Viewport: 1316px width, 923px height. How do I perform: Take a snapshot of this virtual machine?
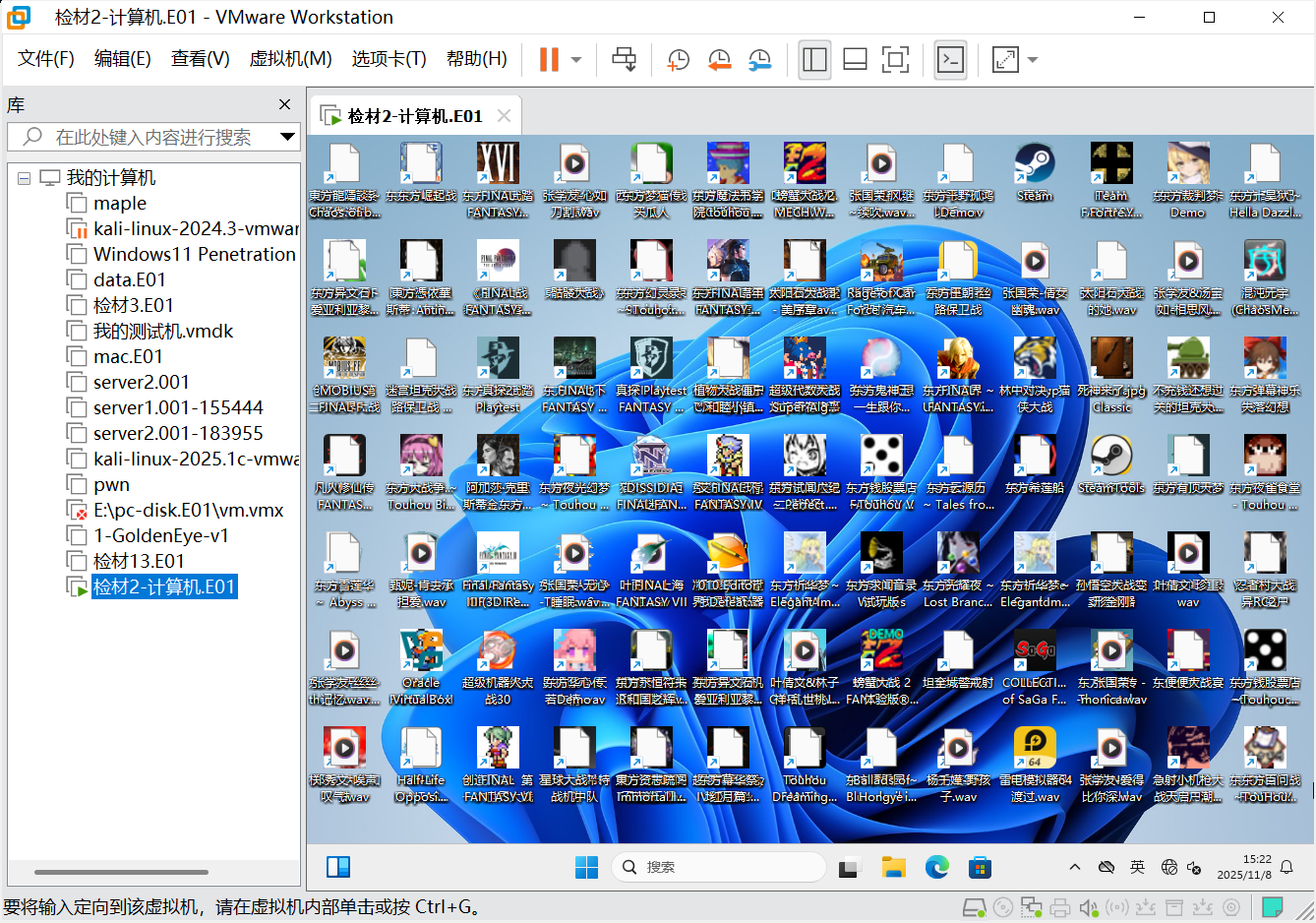(x=679, y=60)
